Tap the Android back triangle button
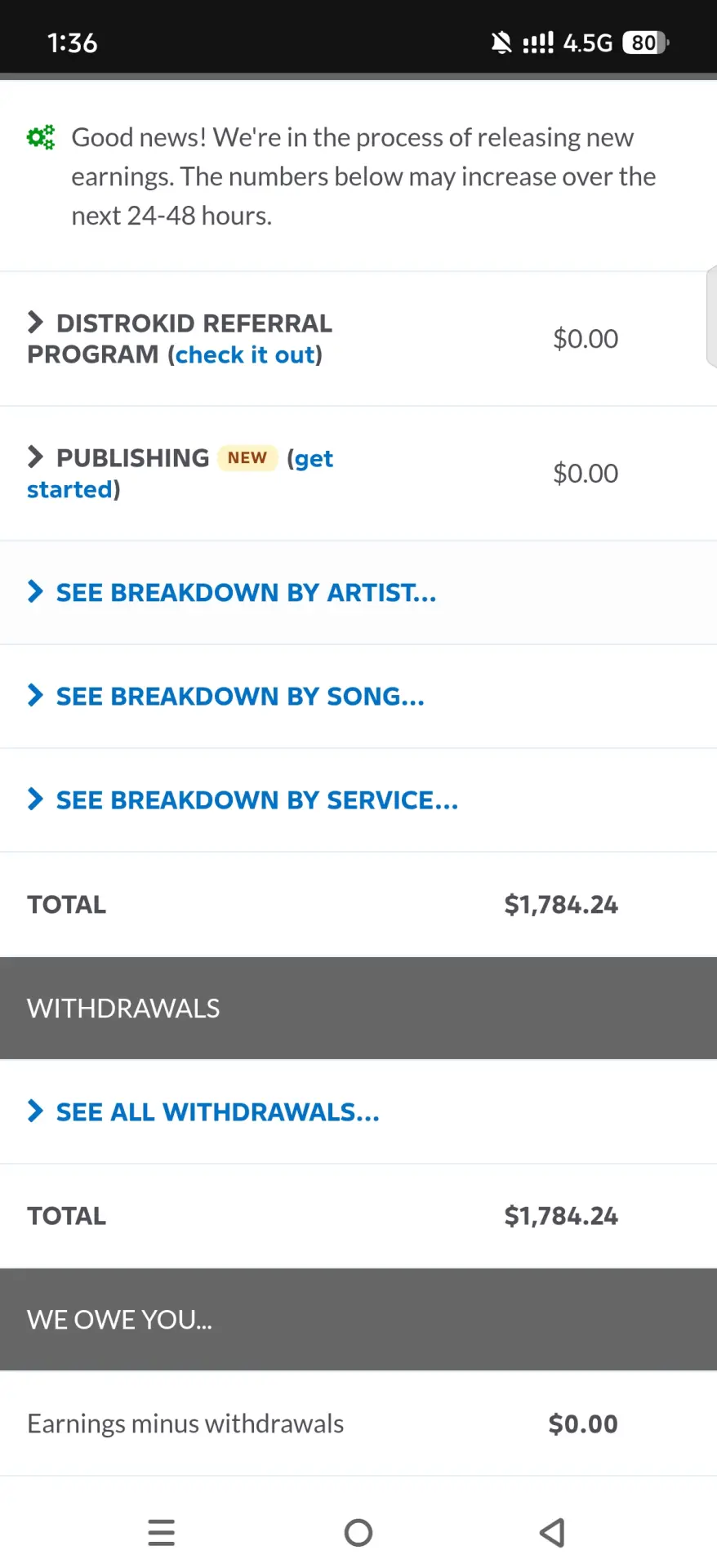Screen dimensions: 717x1568 click(553, 1533)
